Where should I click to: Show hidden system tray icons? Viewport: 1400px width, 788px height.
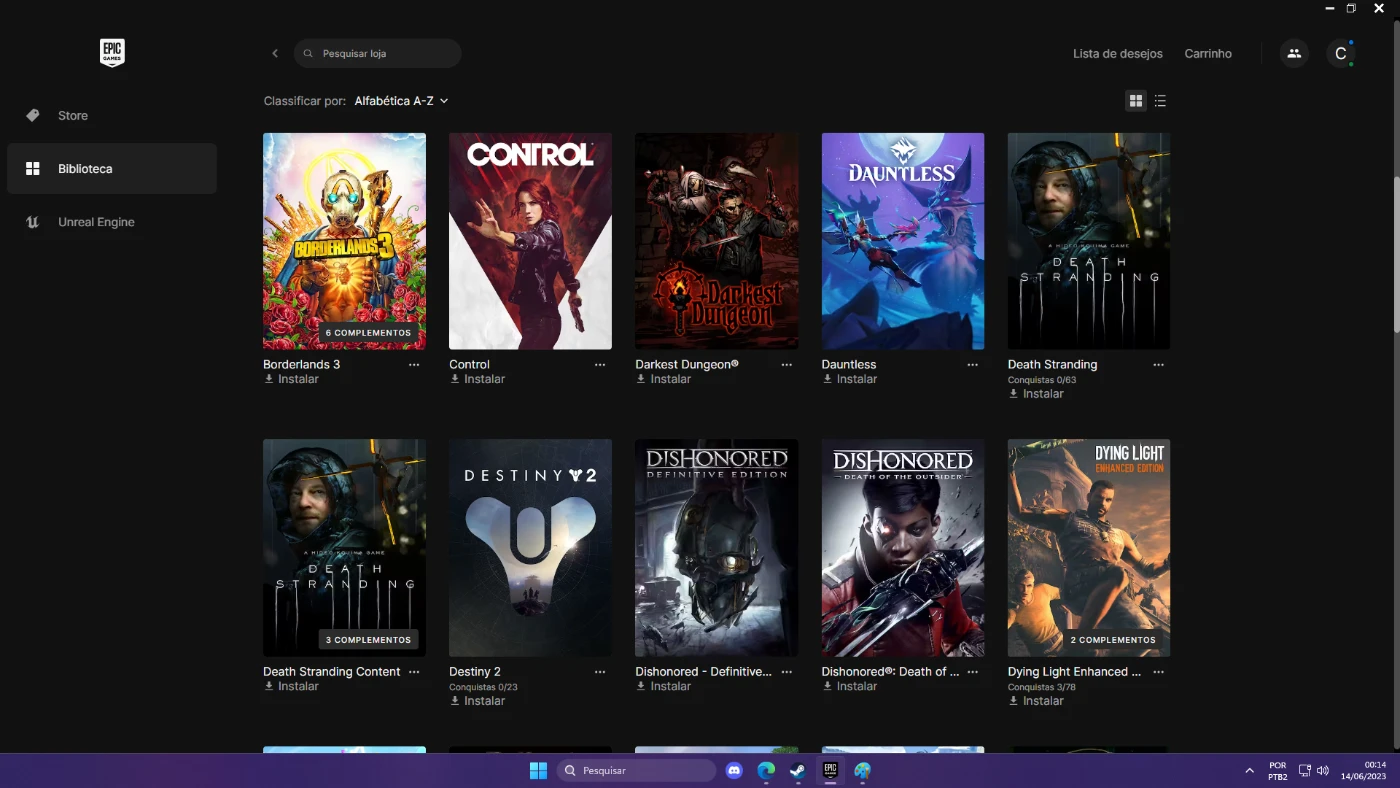pyautogui.click(x=1249, y=770)
